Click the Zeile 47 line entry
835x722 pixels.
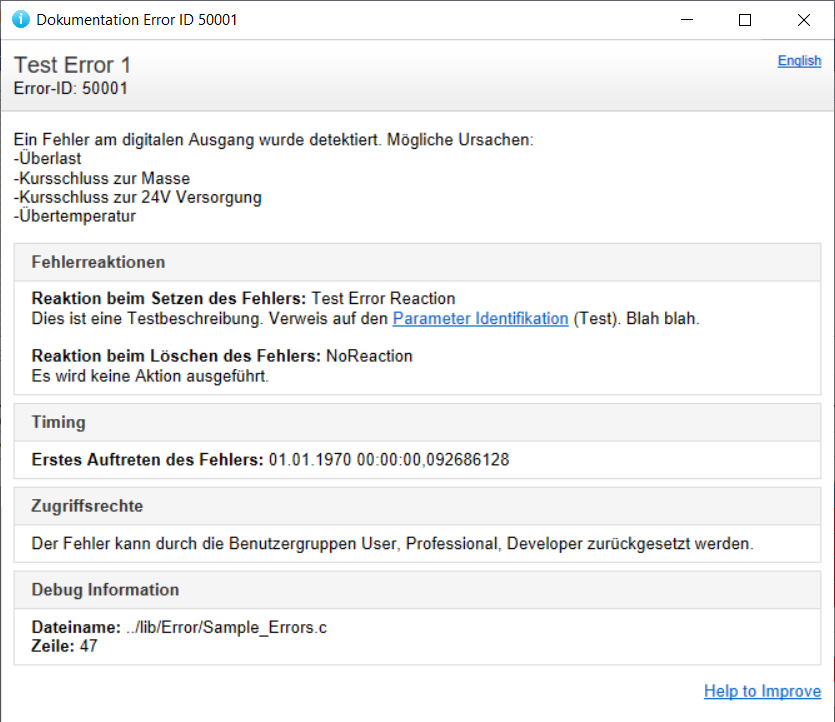pos(64,646)
